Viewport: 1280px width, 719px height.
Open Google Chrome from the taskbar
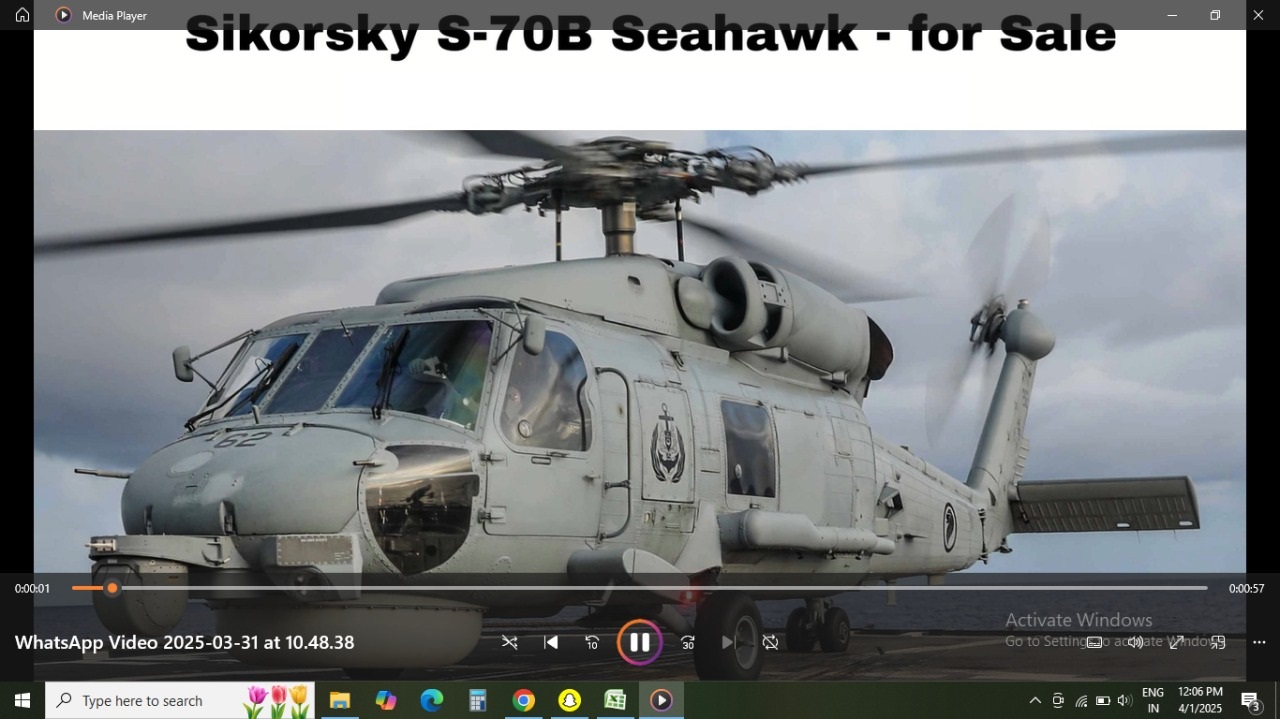(x=524, y=701)
